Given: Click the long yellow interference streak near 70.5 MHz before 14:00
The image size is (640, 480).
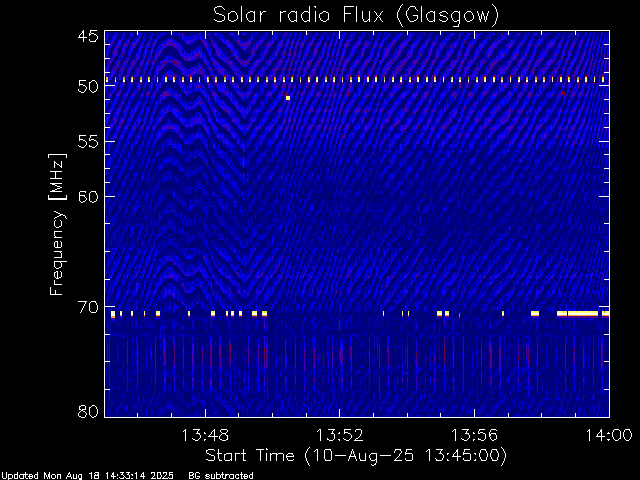Looking at the screenshot, I should pos(583,313).
